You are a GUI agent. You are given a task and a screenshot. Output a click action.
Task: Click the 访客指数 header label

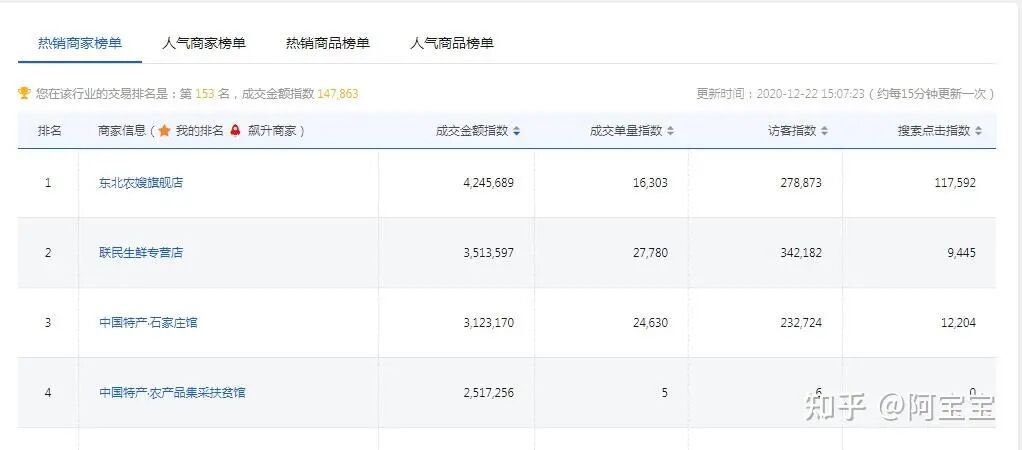click(792, 130)
